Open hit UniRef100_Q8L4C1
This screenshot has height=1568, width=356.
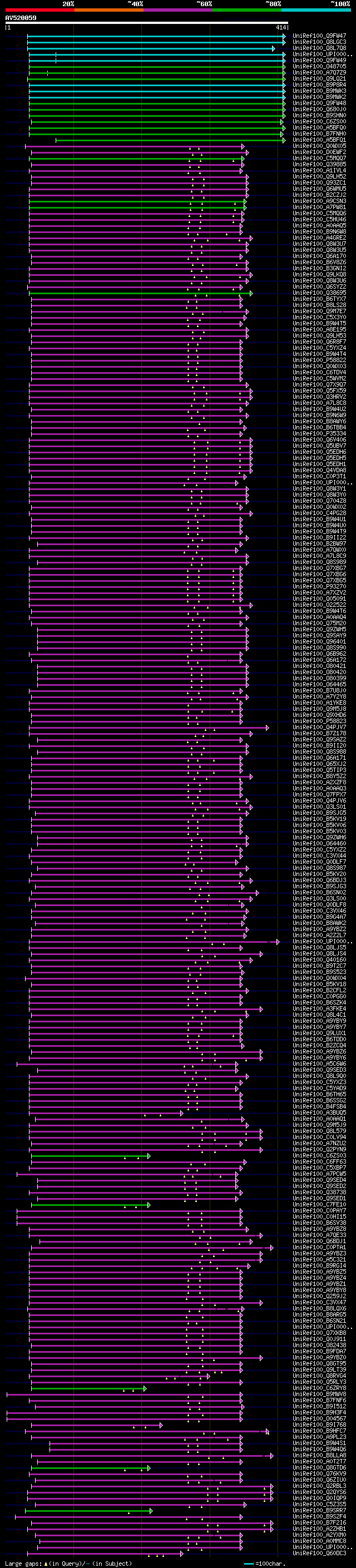coord(319,1015)
